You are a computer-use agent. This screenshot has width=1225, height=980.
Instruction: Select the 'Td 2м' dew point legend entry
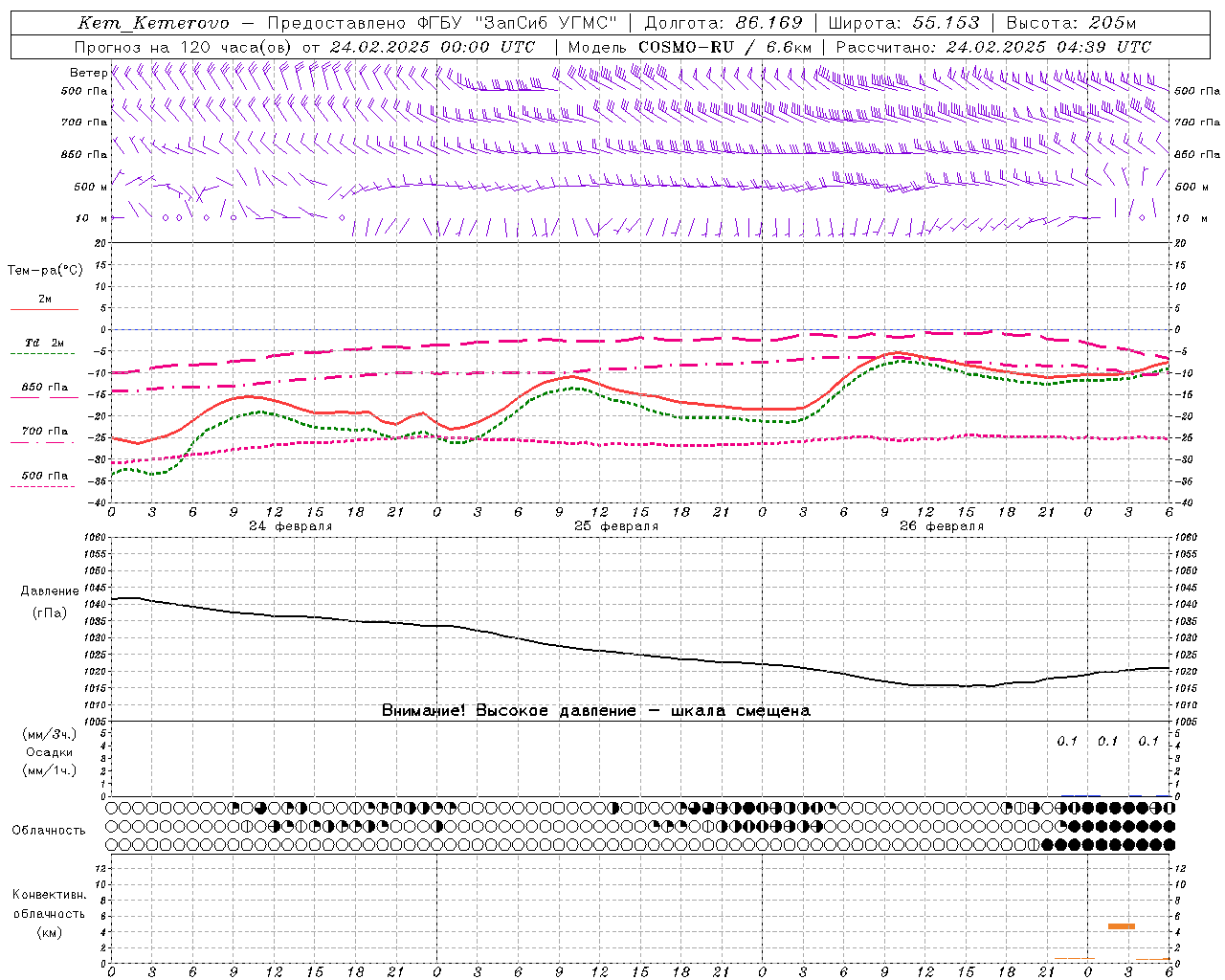coord(44,343)
